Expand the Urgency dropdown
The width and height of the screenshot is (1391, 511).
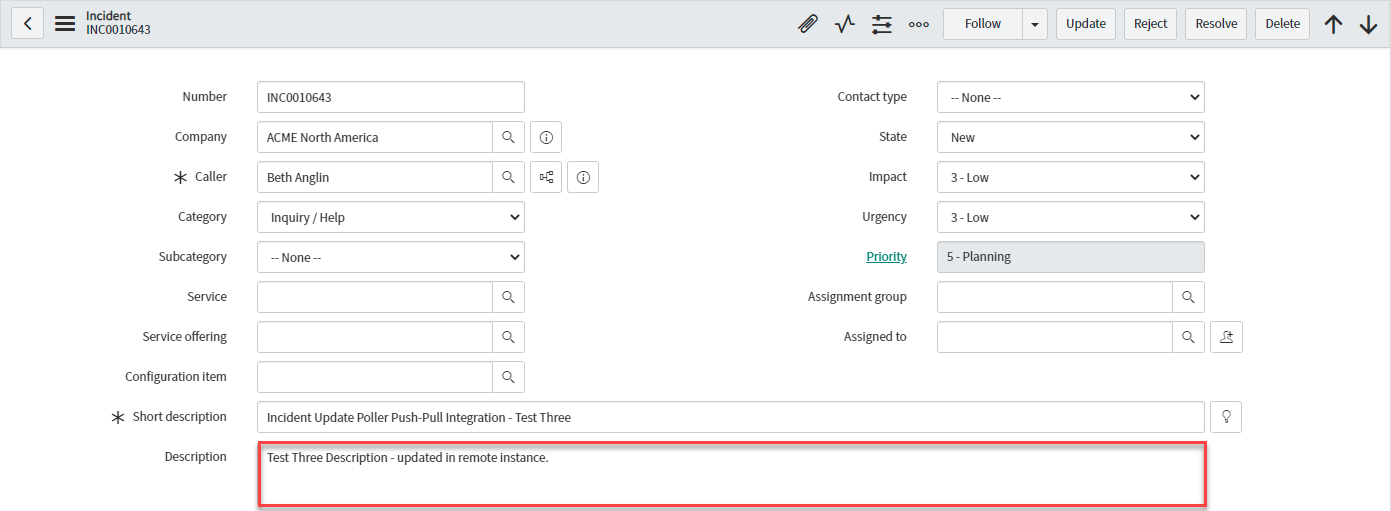(x=1070, y=217)
